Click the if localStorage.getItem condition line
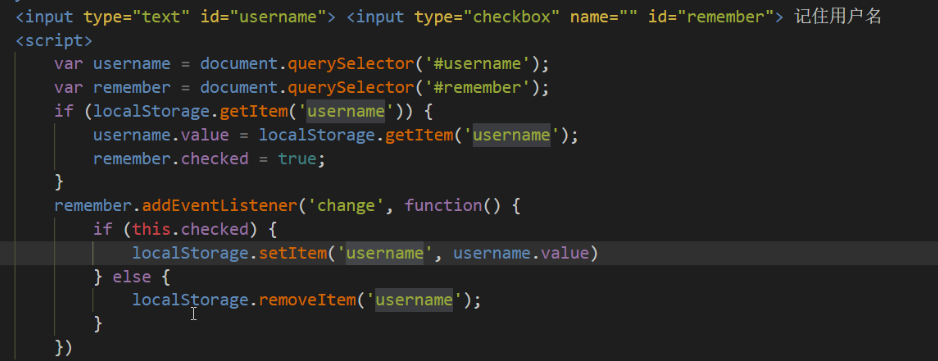The height and width of the screenshot is (361, 938). [243, 111]
